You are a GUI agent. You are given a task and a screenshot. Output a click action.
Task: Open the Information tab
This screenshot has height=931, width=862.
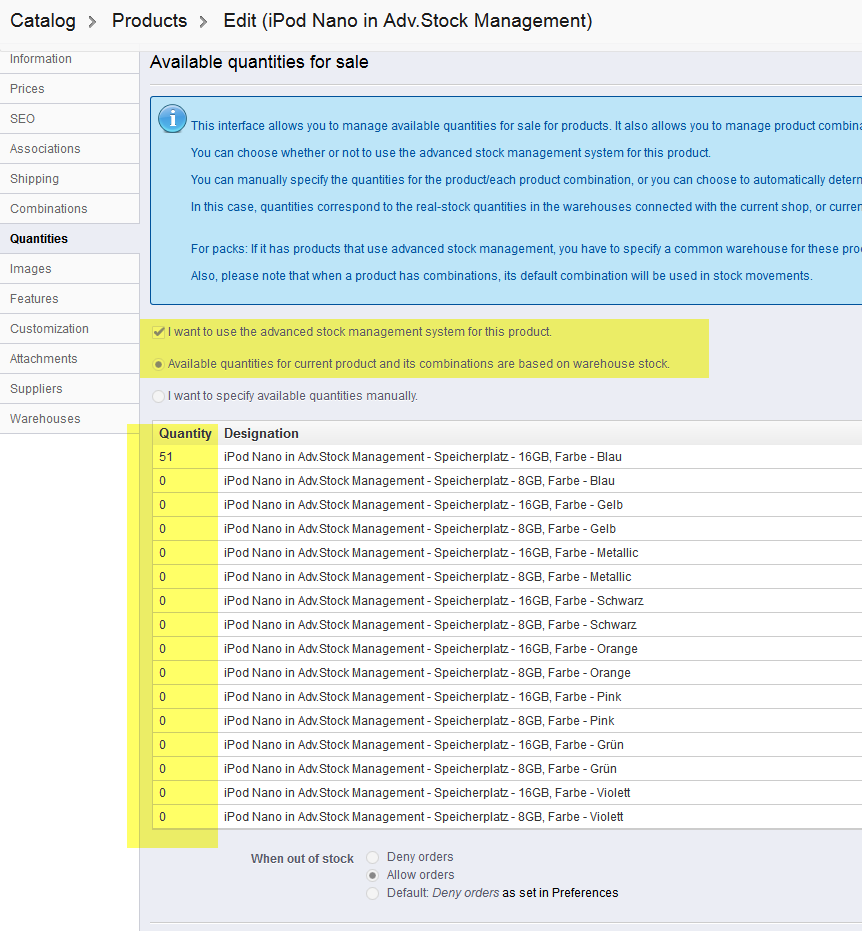[69, 59]
